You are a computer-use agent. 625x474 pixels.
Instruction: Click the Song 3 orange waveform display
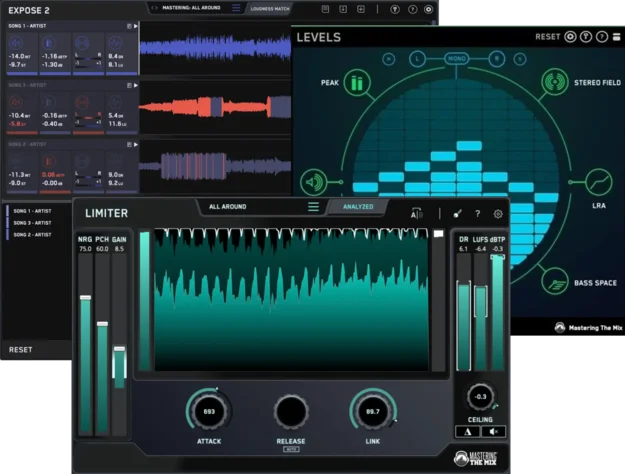(x=215, y=107)
